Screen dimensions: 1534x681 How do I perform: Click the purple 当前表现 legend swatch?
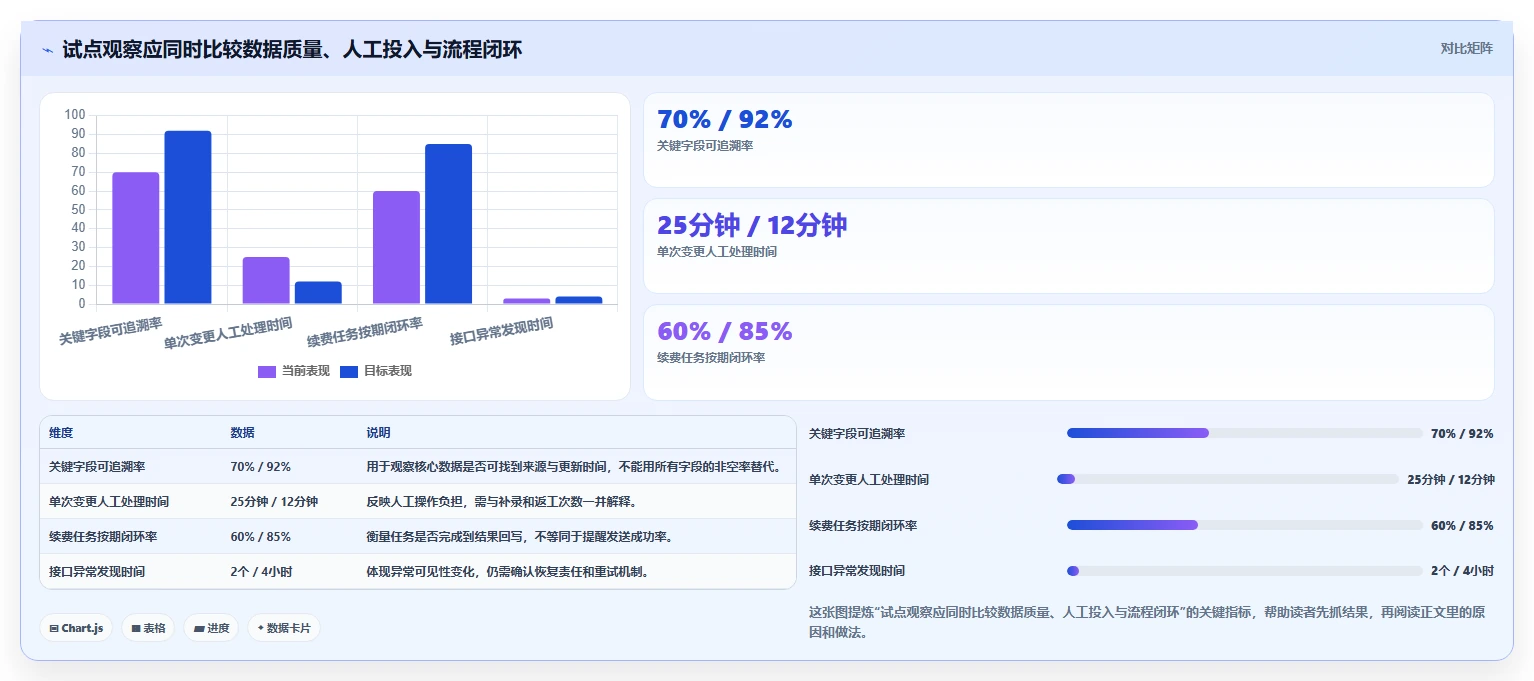pos(267,372)
